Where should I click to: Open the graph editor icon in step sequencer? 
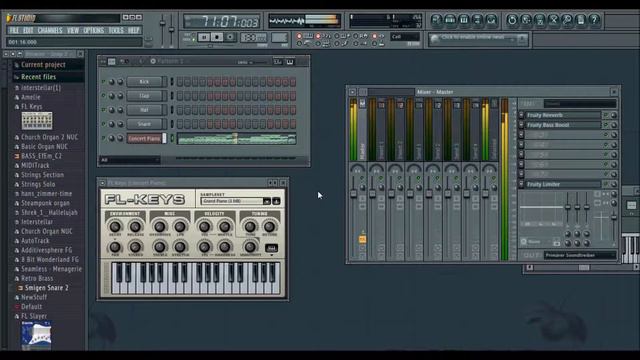click(x=278, y=62)
